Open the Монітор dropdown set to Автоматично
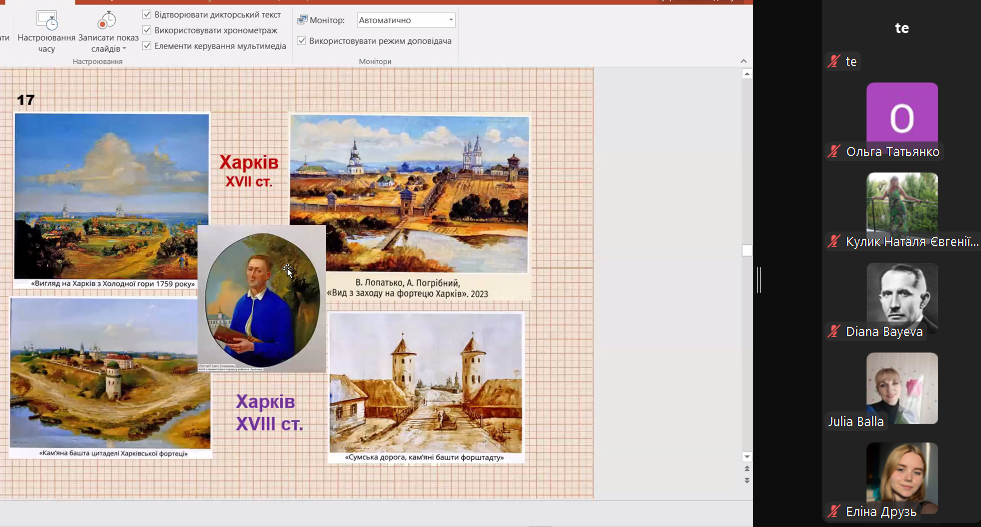 [x=406, y=20]
